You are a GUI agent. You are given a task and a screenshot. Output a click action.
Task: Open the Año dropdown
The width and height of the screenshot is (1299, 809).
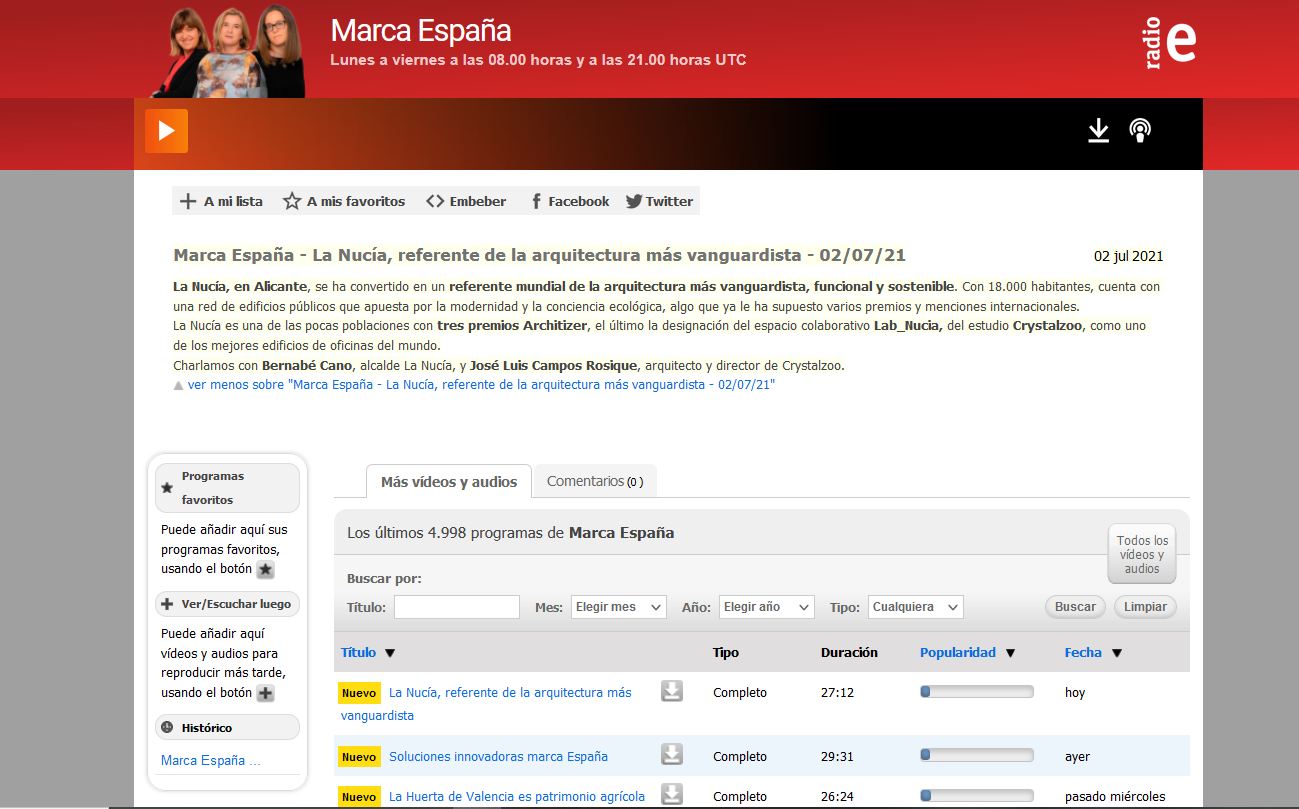point(767,607)
